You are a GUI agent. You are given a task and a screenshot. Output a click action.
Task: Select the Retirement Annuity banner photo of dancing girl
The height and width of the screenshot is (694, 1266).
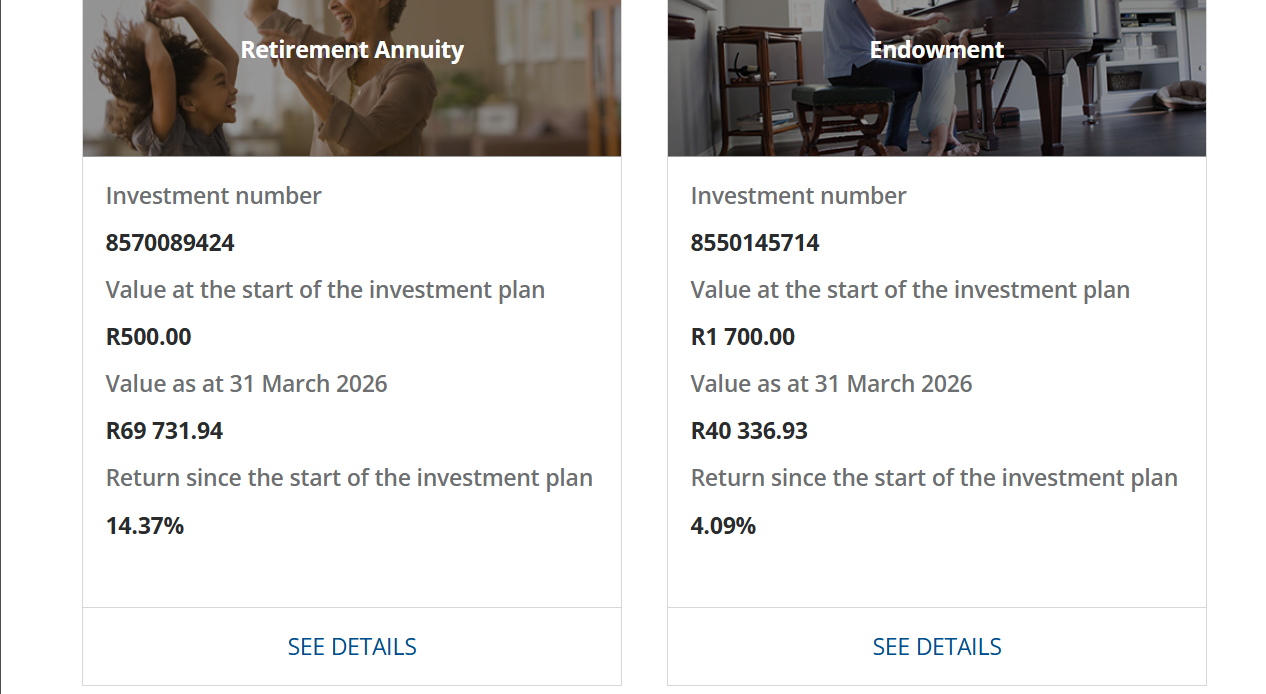coord(352,78)
